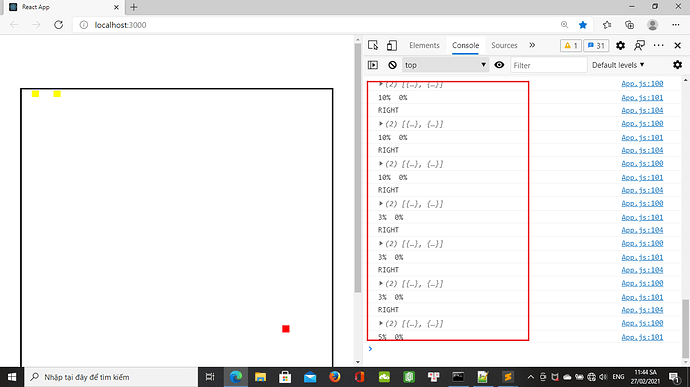The width and height of the screenshot is (690, 387).
Task: Toggle the live expression eye icon
Action: click(x=499, y=65)
